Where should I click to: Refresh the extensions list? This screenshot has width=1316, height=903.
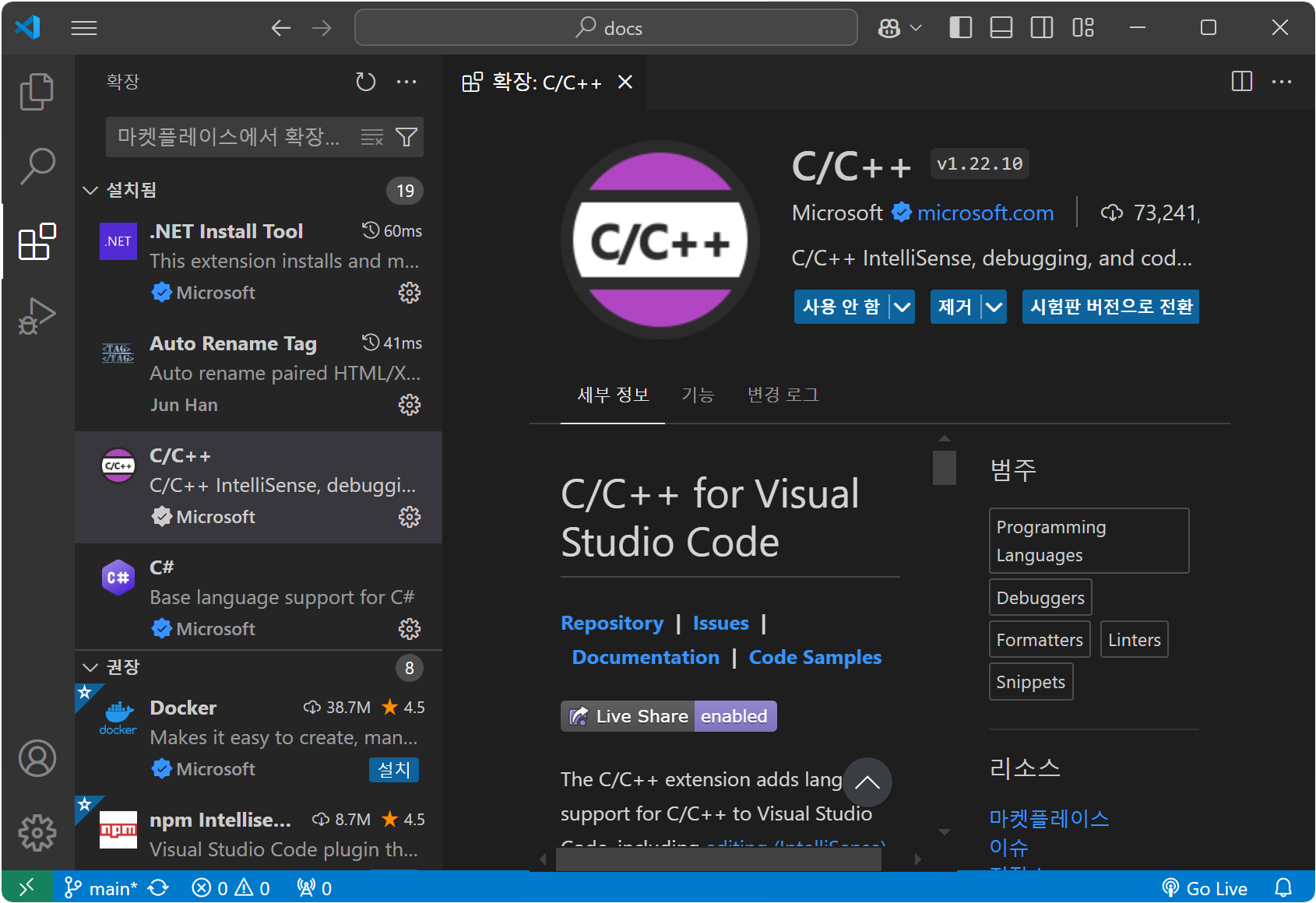365,82
